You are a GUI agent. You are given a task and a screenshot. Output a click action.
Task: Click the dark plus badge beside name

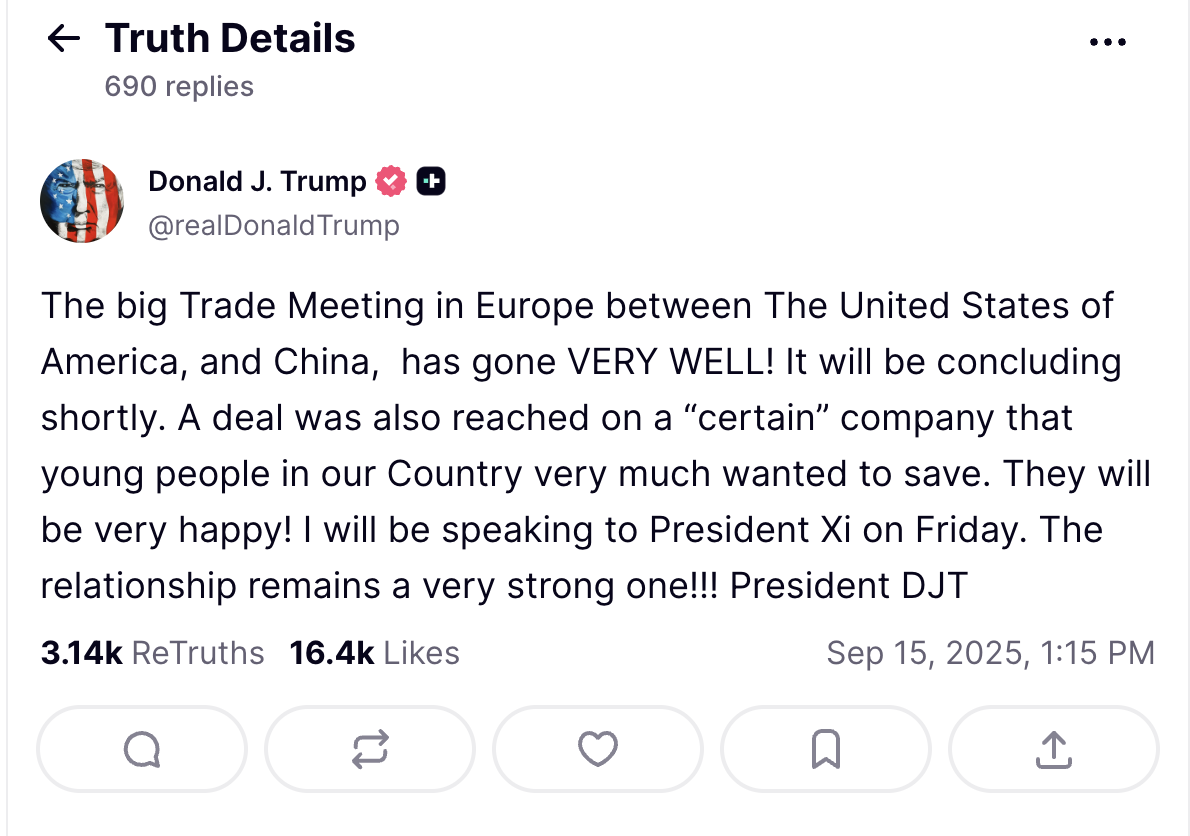click(x=430, y=181)
